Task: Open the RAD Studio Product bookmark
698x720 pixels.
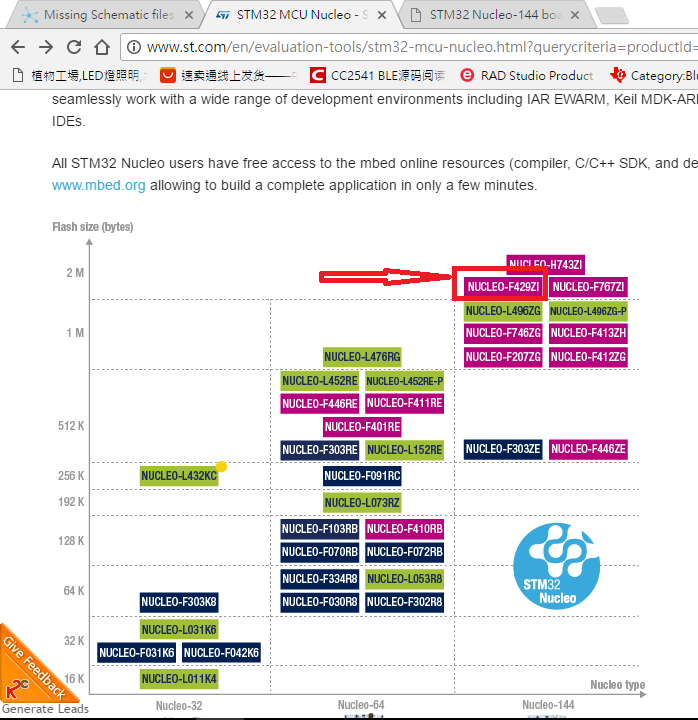Action: 526,75
